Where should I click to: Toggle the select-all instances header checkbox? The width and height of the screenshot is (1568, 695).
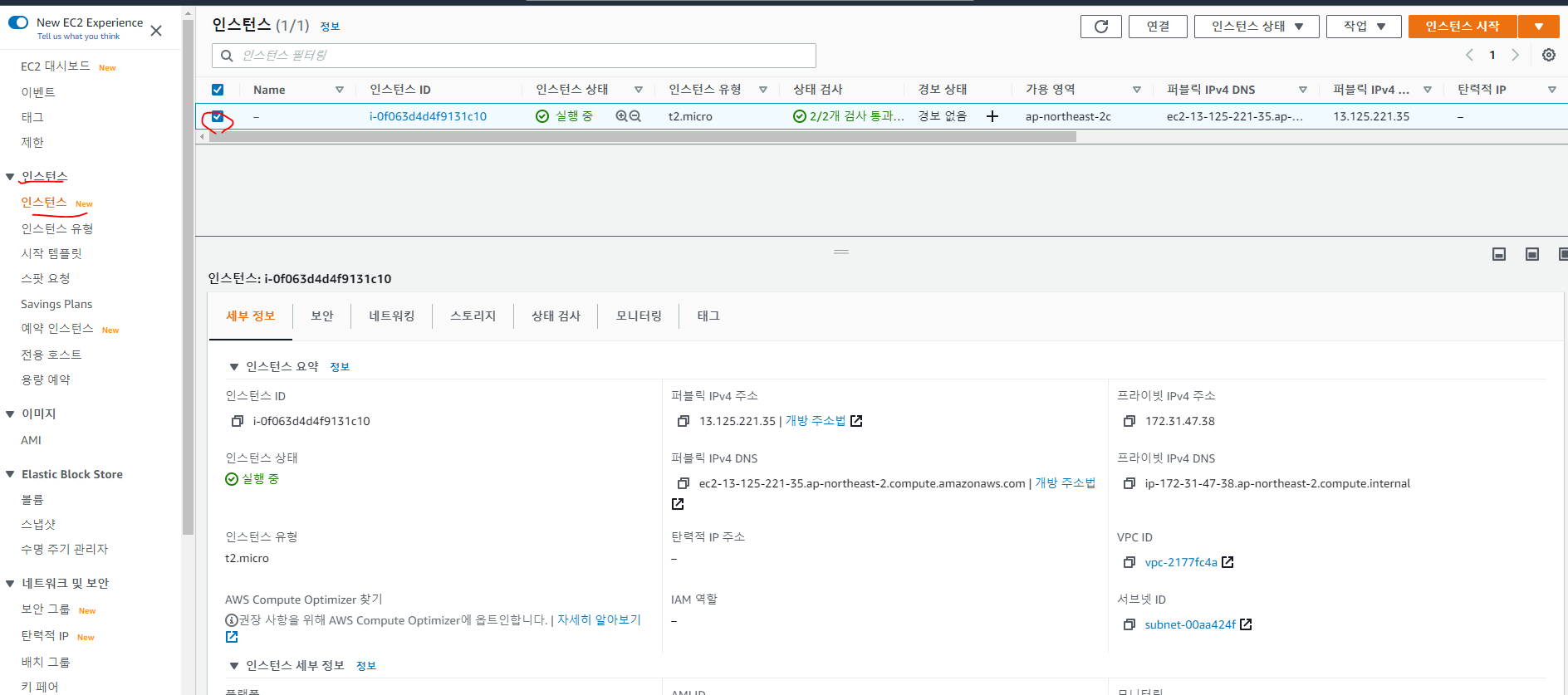(218, 90)
